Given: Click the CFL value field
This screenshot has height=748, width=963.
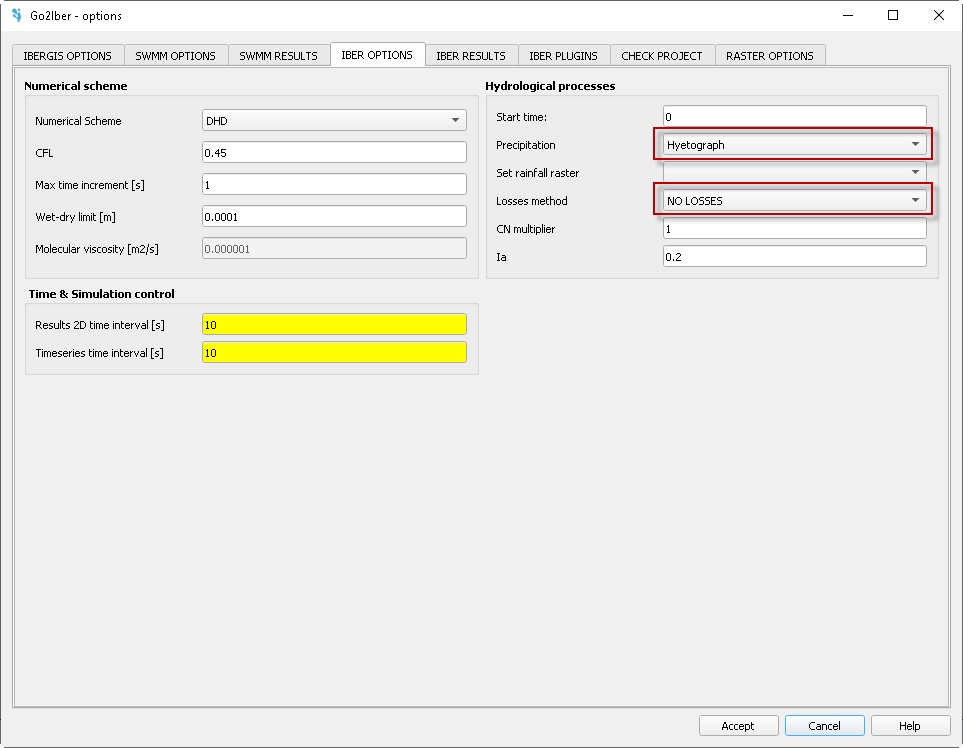Looking at the screenshot, I should pos(334,153).
